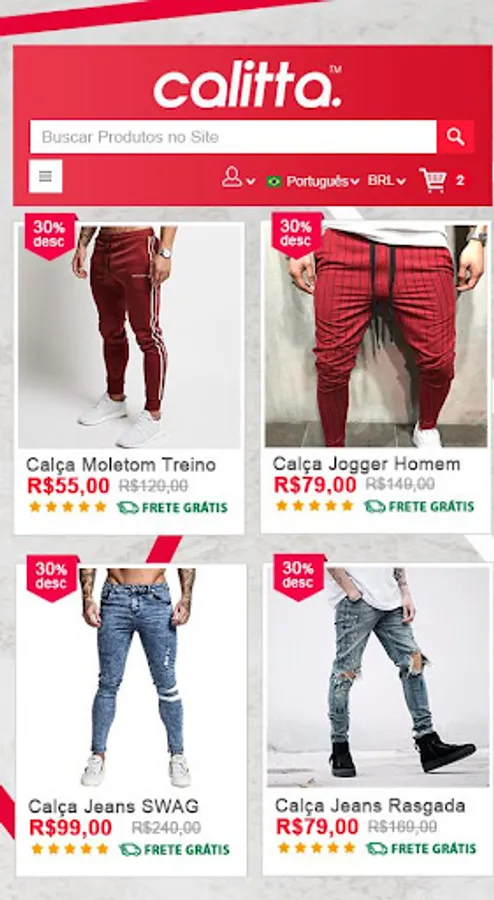Select the ripped jeans product photo

tap(378, 677)
